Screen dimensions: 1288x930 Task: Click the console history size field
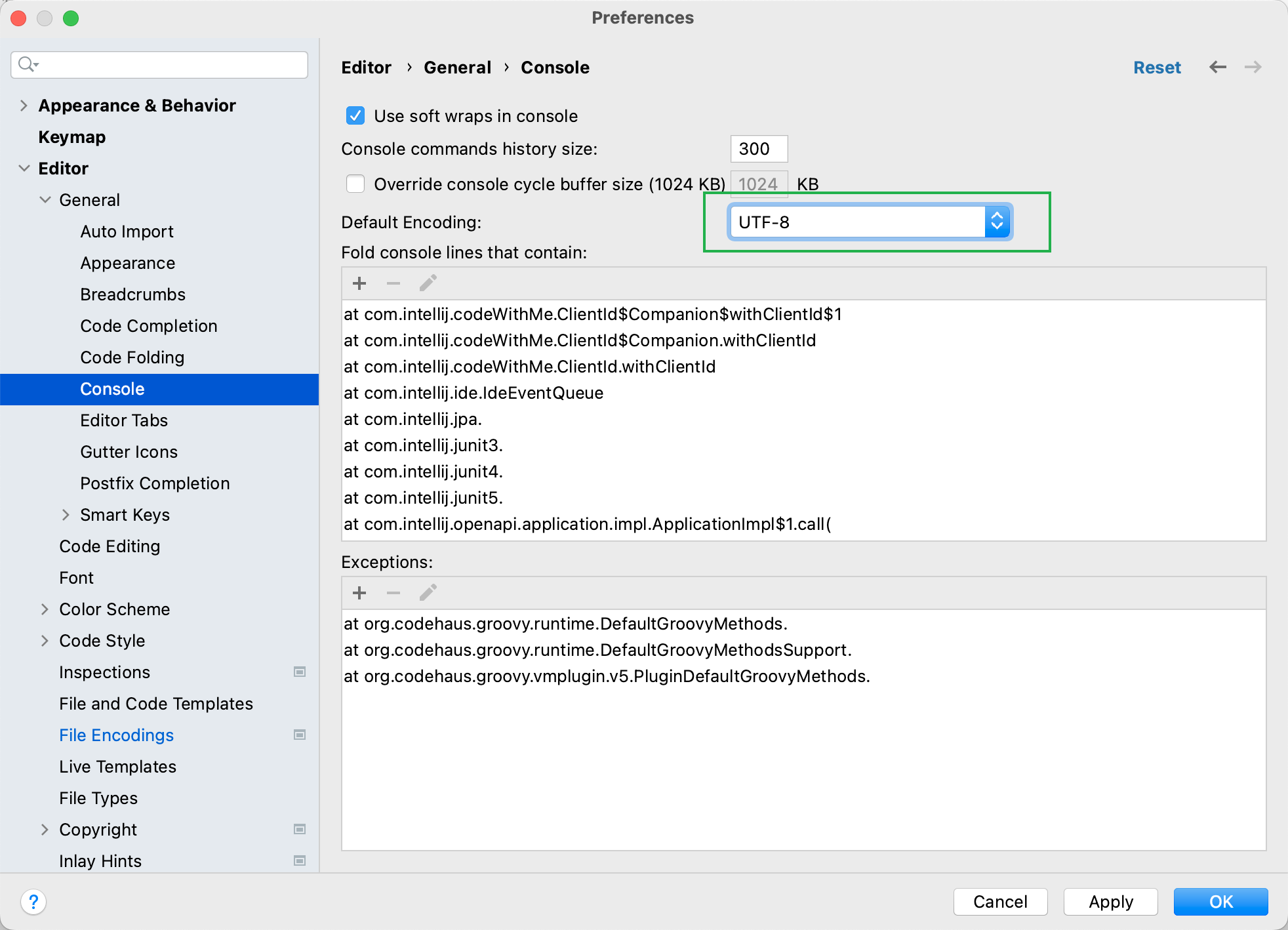pos(758,149)
